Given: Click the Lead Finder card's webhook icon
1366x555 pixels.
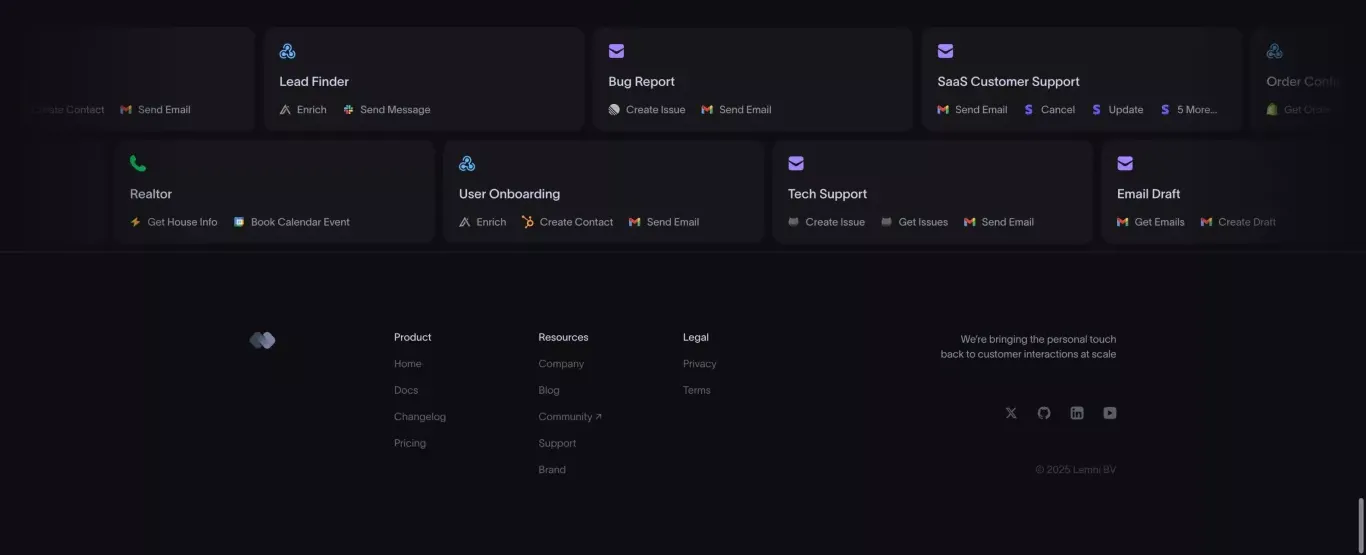Looking at the screenshot, I should 287,51.
